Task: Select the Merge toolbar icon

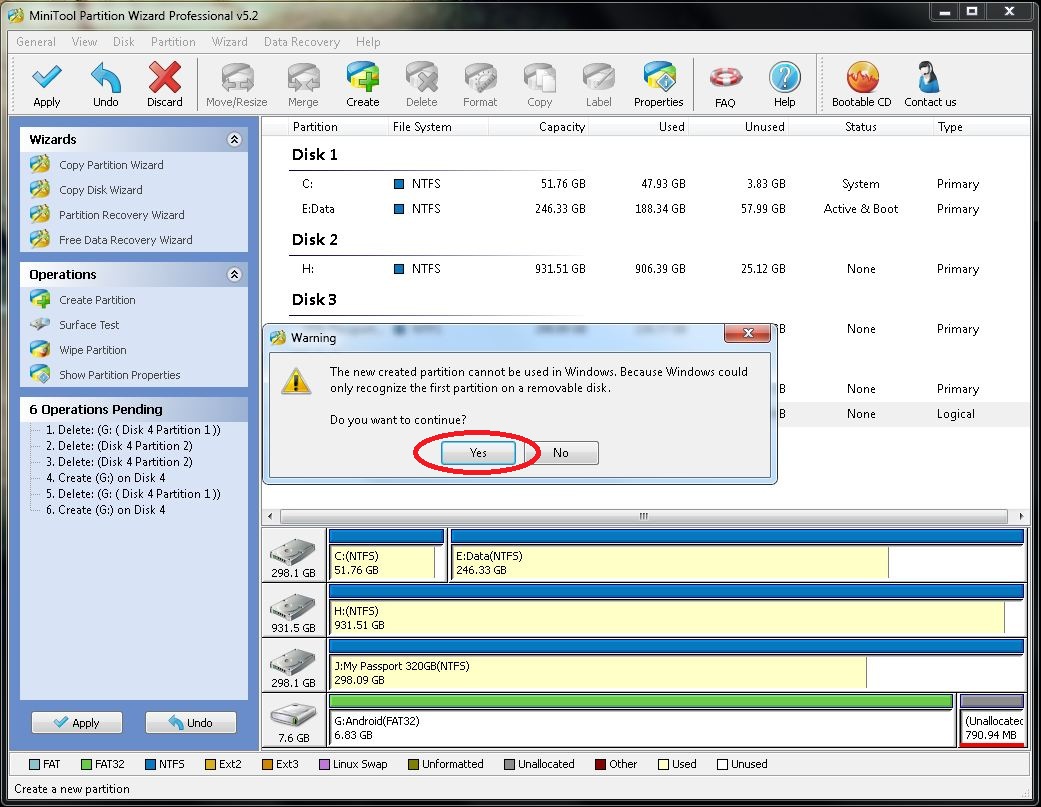Action: click(x=303, y=77)
